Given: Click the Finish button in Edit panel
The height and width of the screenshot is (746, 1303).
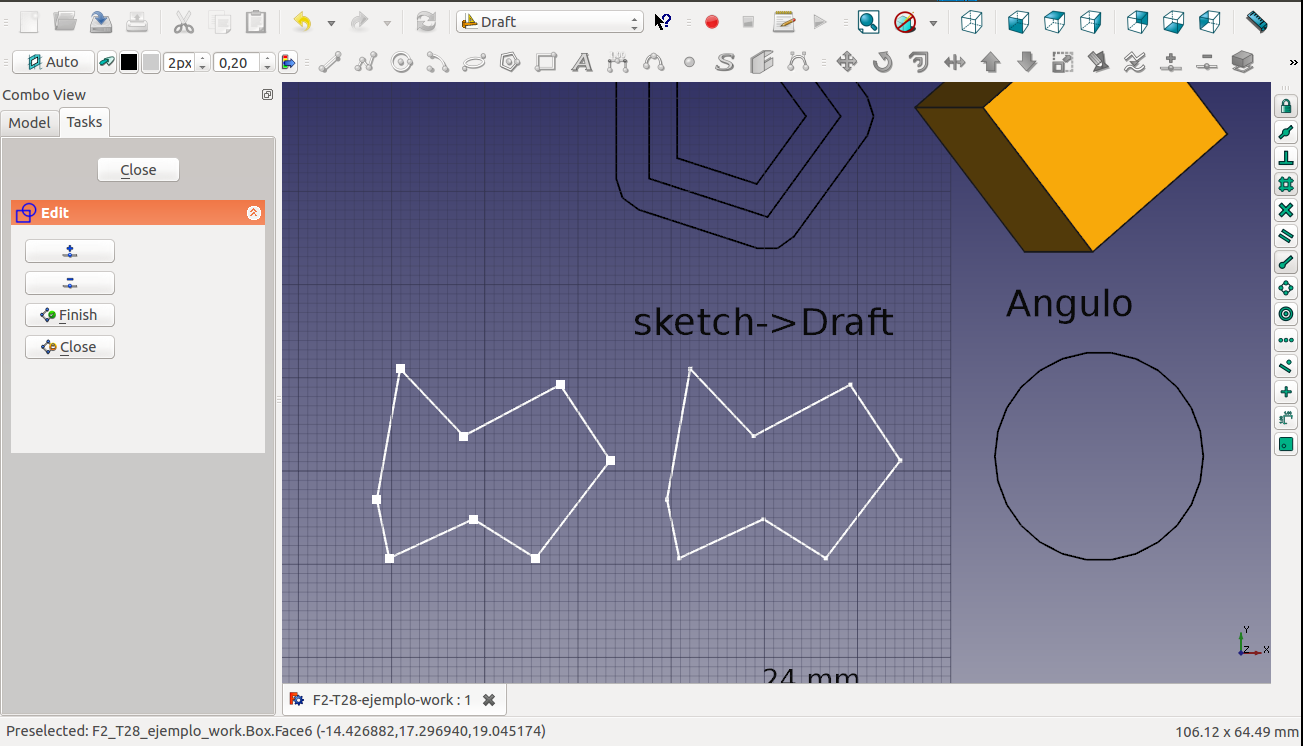Looking at the screenshot, I should [x=70, y=315].
